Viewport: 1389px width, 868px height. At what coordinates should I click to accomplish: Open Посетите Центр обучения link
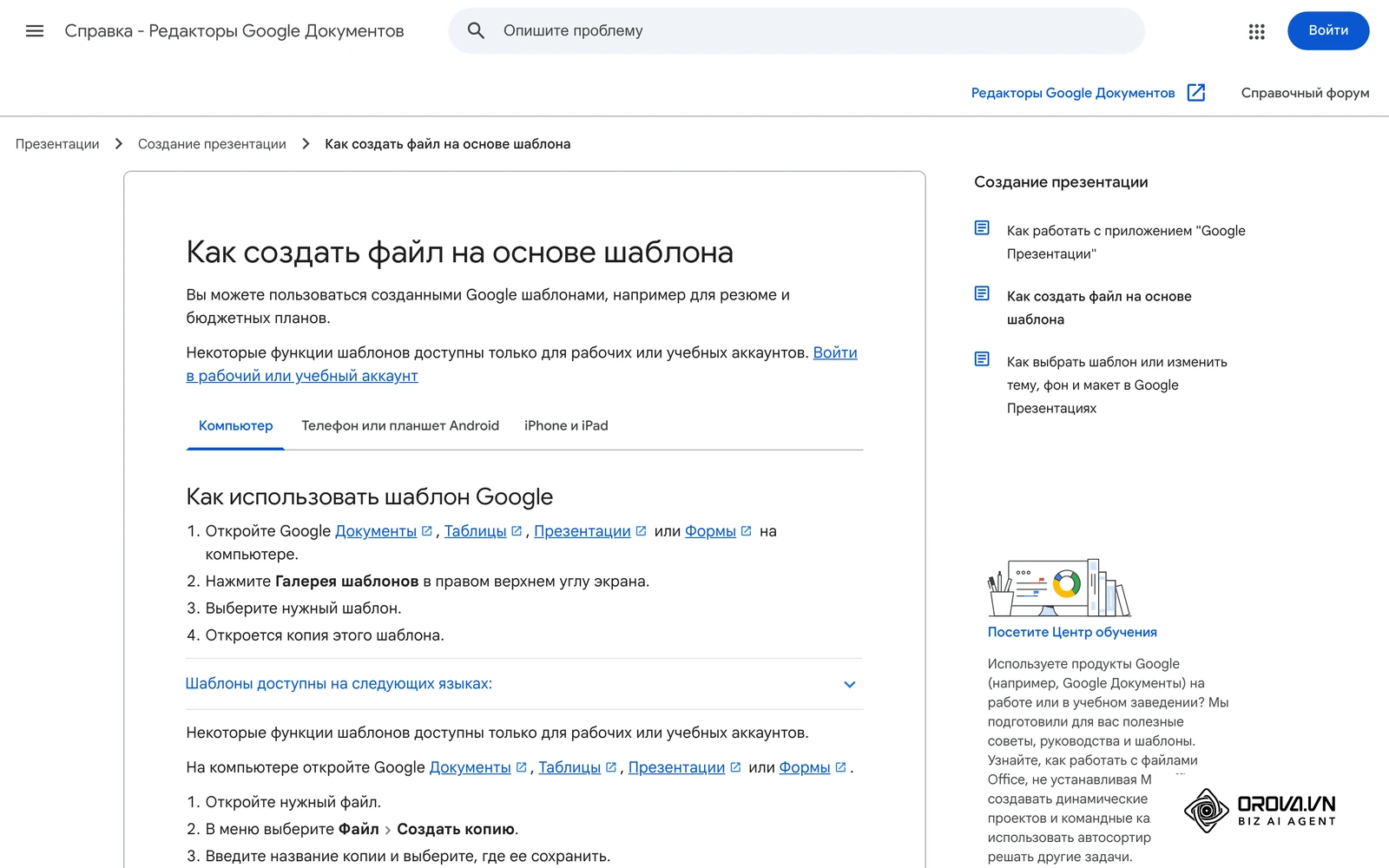click(x=1072, y=632)
